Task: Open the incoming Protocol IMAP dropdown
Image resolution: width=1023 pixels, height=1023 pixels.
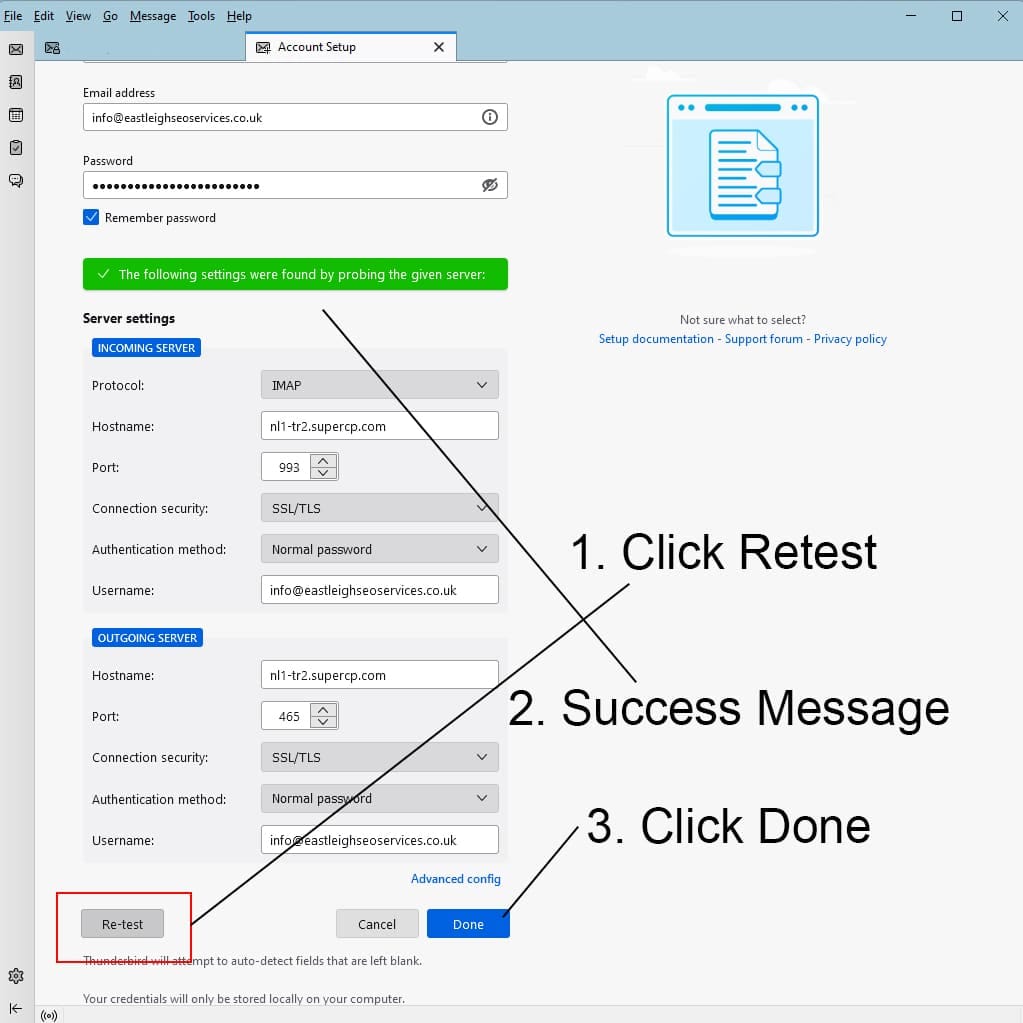Action: [x=380, y=385]
